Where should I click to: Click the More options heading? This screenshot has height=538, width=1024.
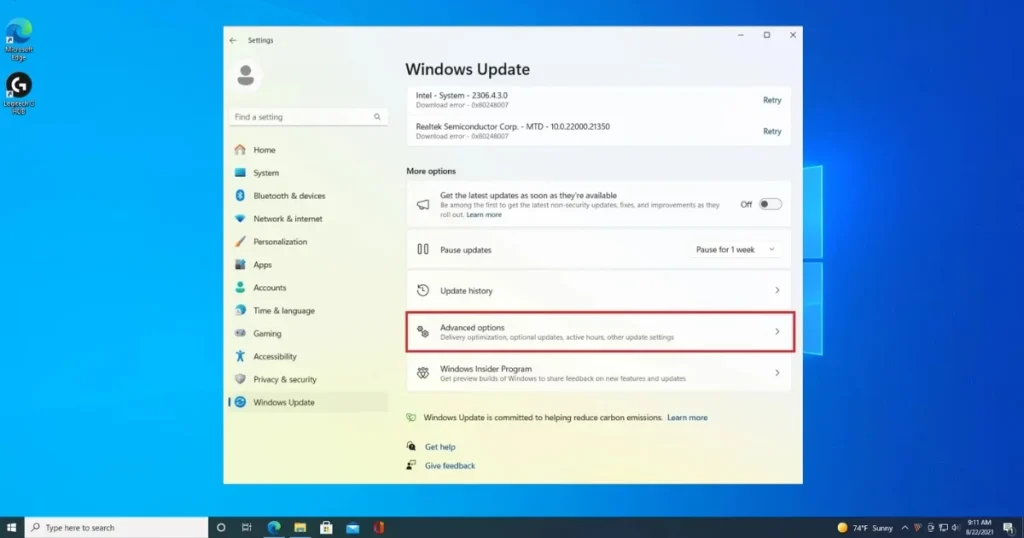click(431, 171)
